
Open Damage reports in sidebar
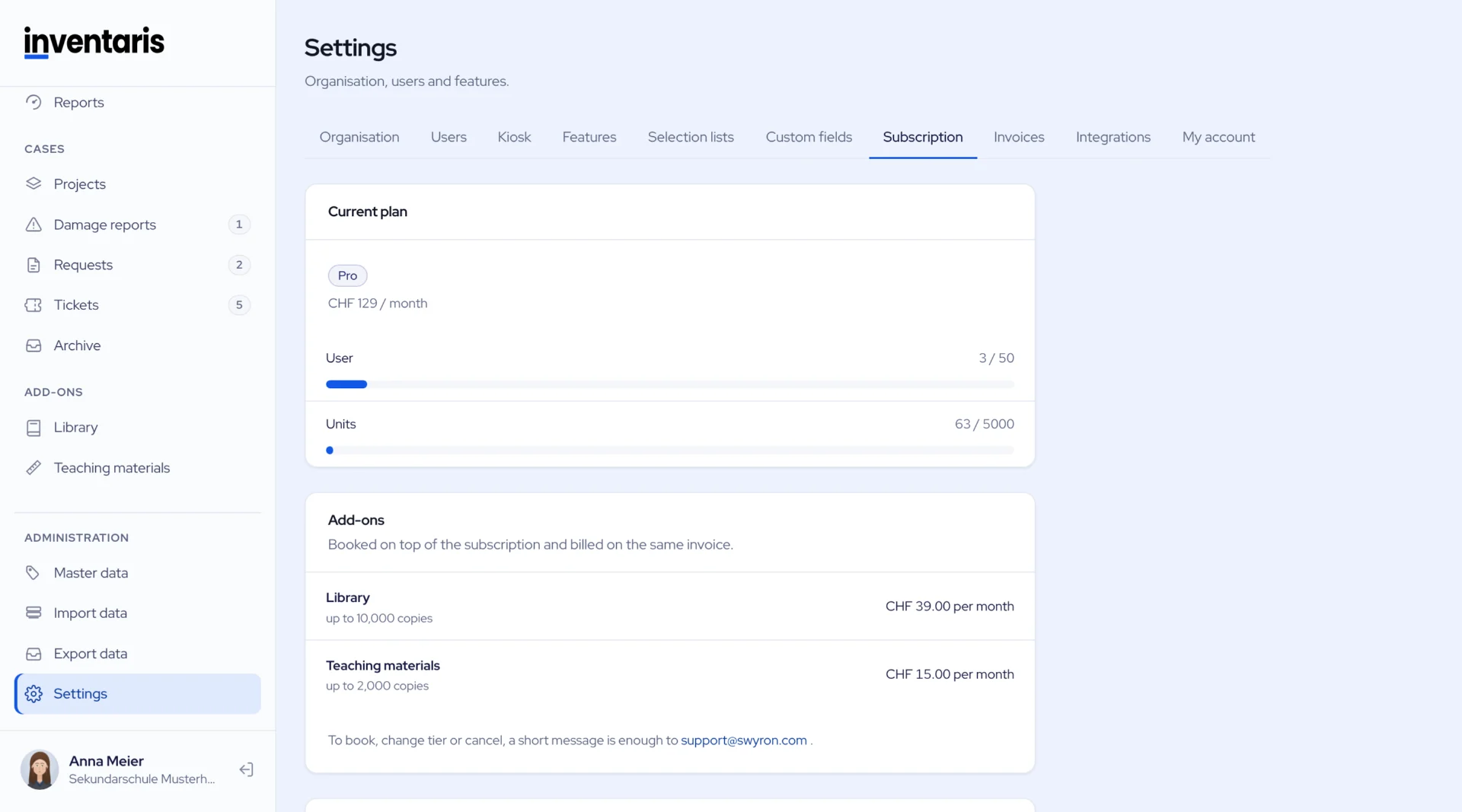click(x=138, y=224)
